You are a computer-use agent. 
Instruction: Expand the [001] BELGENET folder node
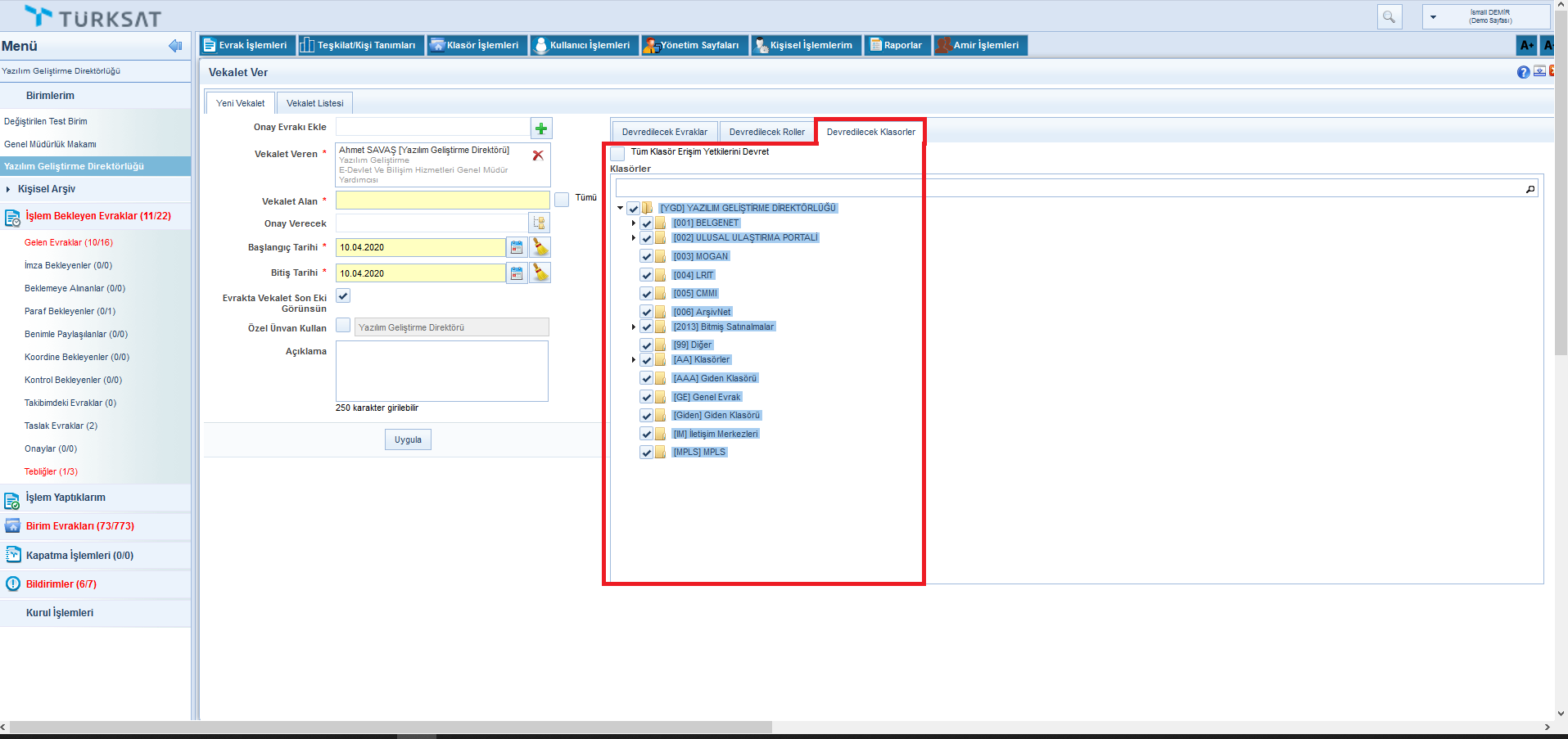[x=634, y=223]
